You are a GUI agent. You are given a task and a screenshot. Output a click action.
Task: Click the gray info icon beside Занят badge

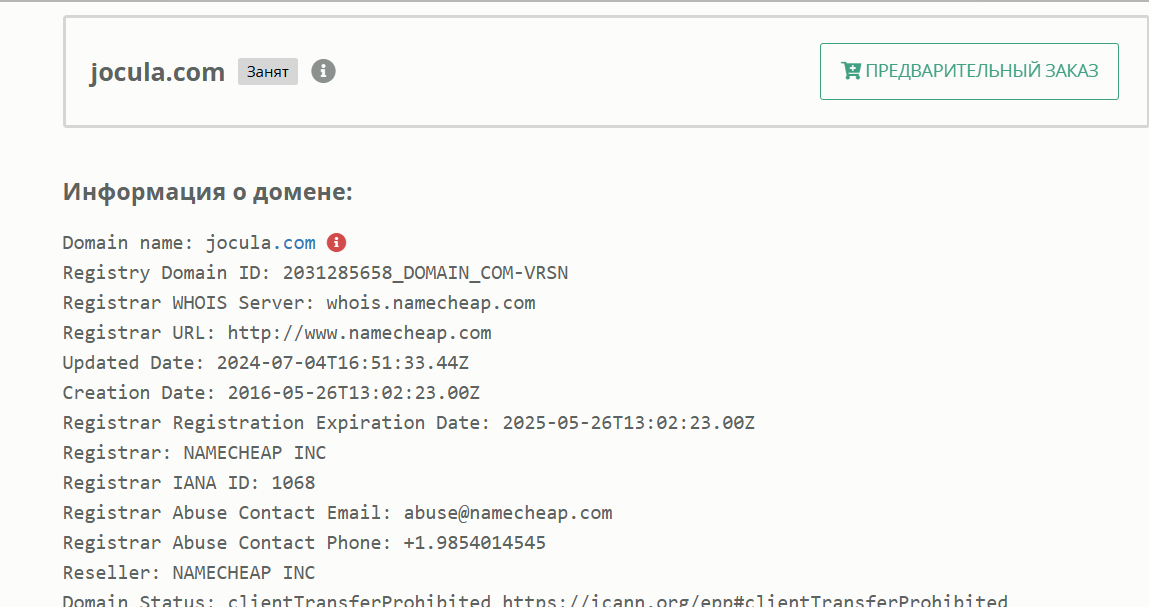[323, 71]
